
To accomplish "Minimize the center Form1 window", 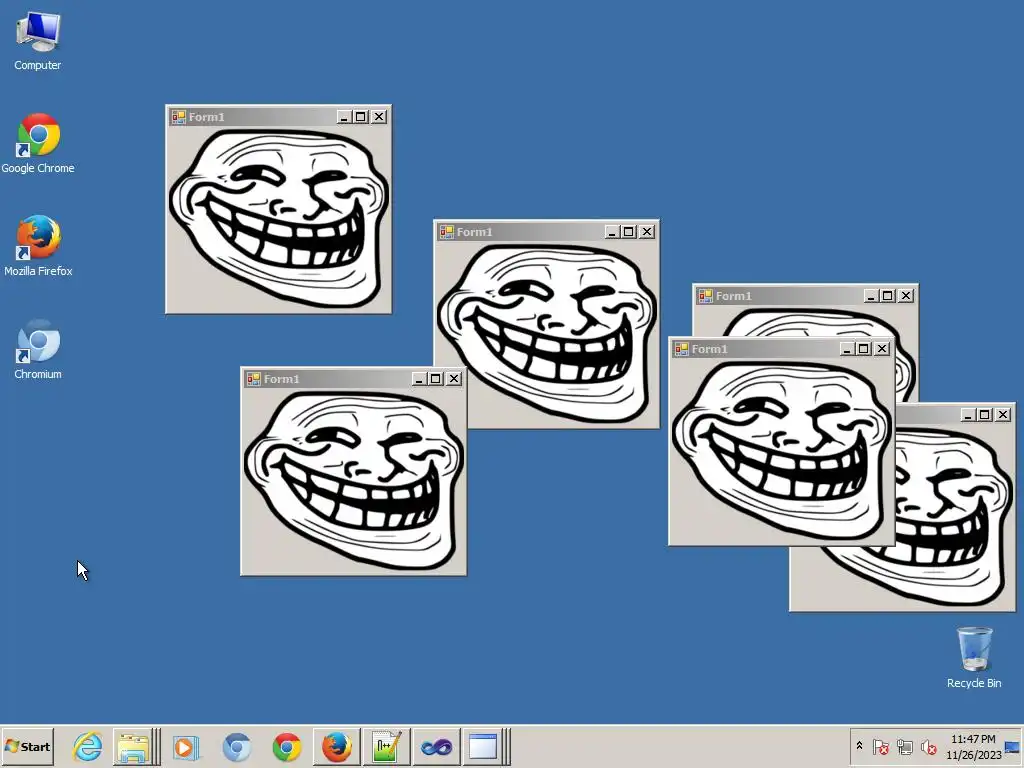I will point(612,232).
